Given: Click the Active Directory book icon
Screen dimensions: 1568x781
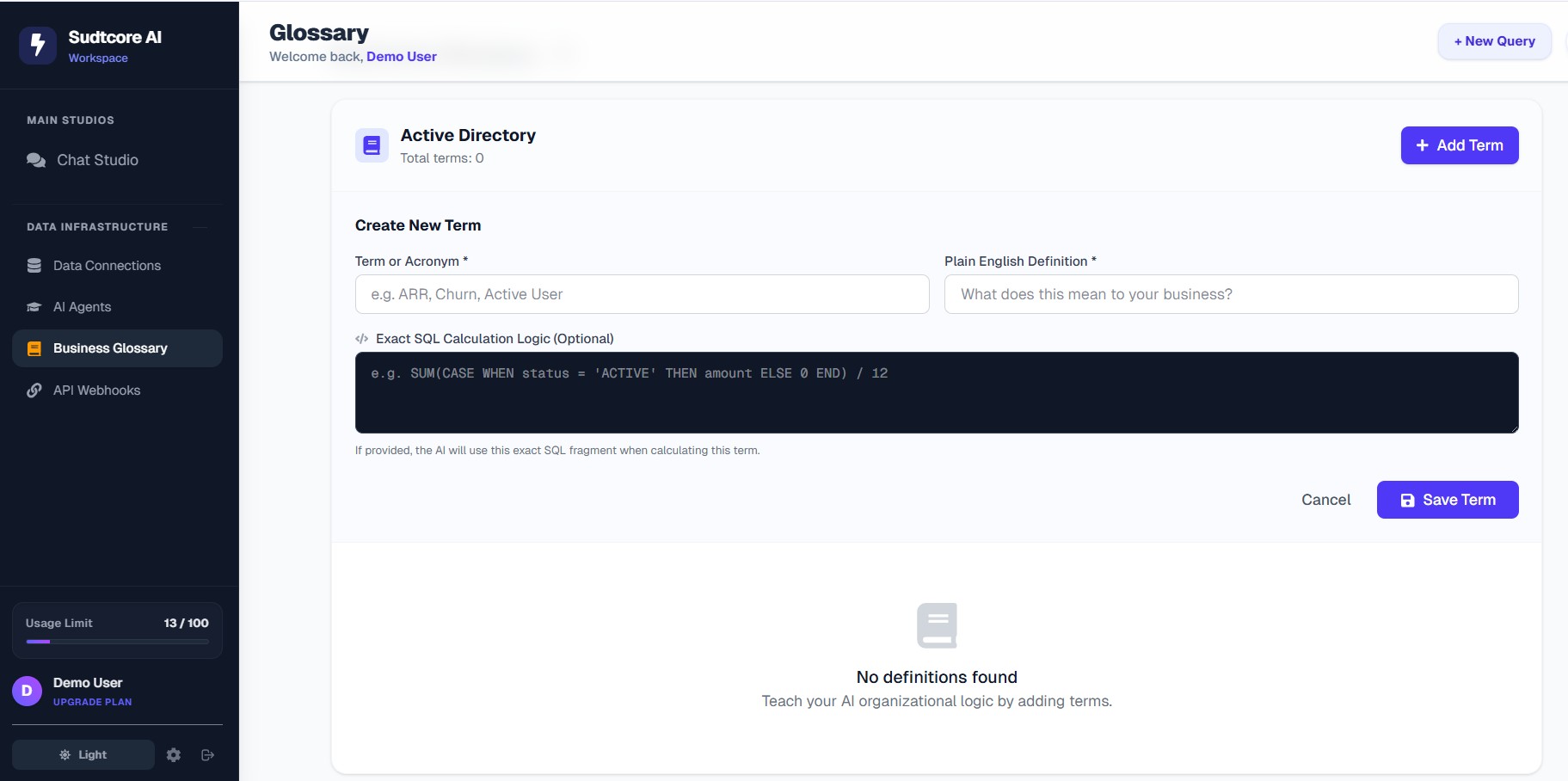Looking at the screenshot, I should click(x=372, y=145).
